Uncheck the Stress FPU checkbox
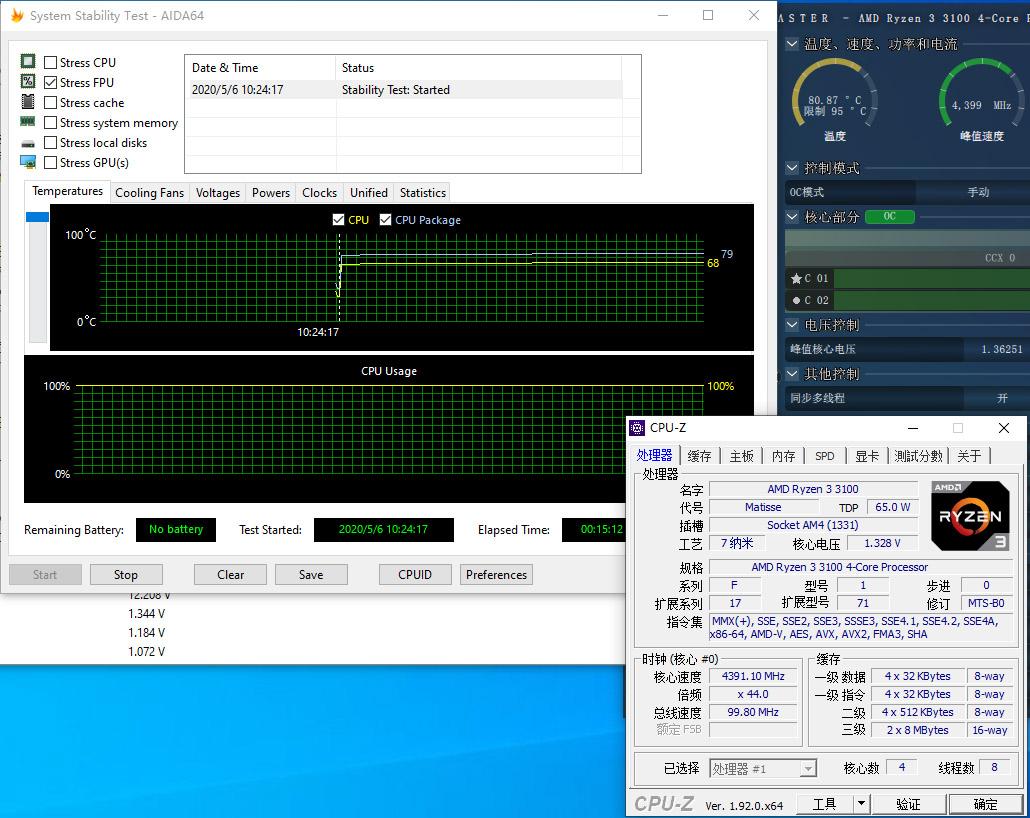 pyautogui.click(x=50, y=82)
